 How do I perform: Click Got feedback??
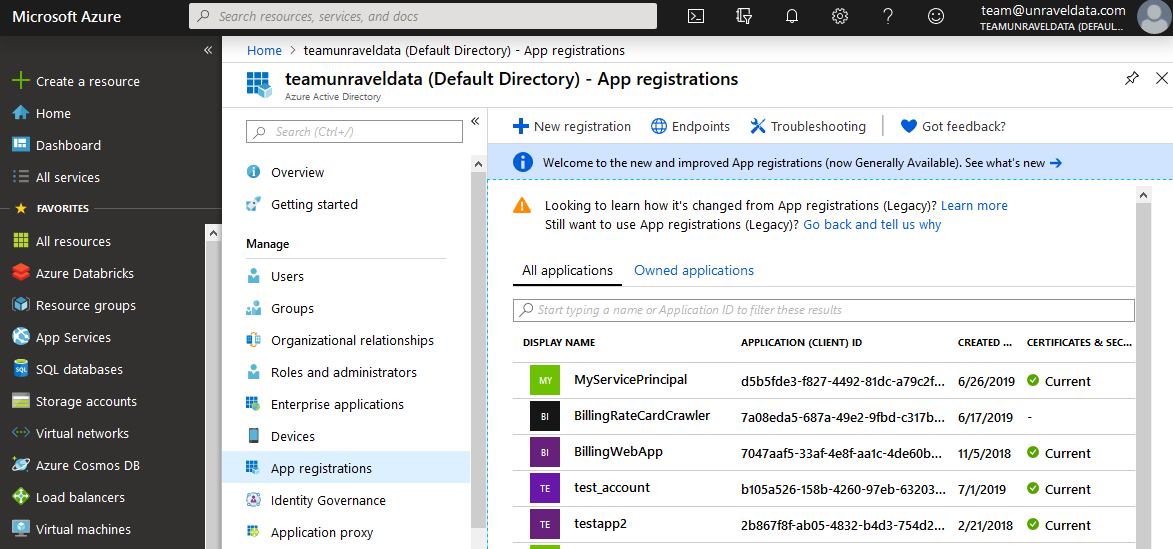point(952,126)
